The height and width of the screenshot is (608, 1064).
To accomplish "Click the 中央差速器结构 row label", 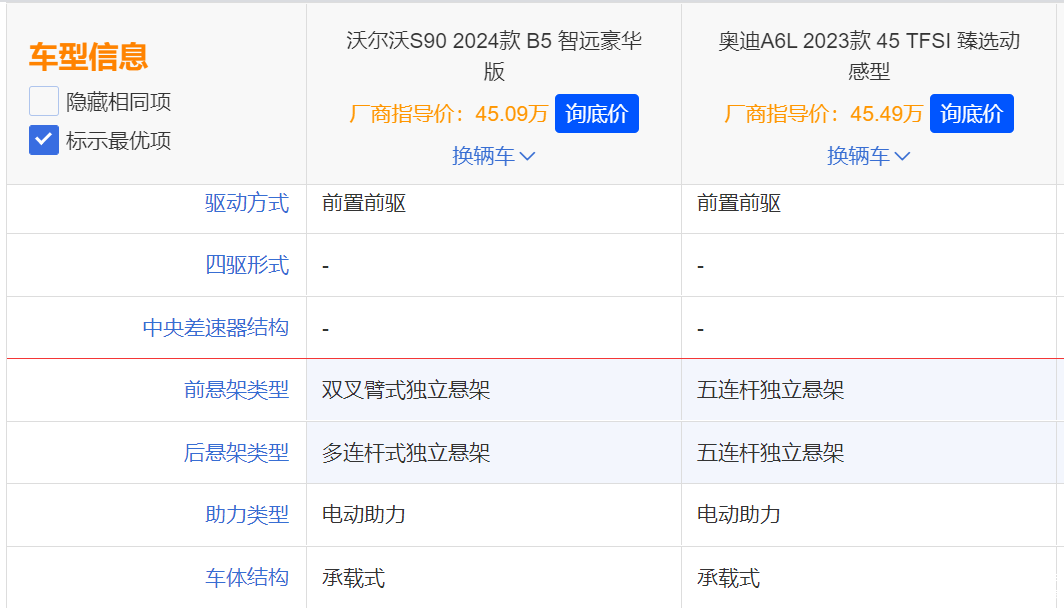I will pos(216,328).
